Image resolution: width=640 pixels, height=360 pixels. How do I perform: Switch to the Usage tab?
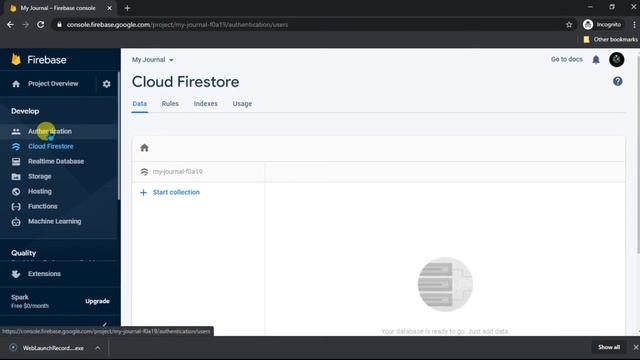tap(242, 104)
